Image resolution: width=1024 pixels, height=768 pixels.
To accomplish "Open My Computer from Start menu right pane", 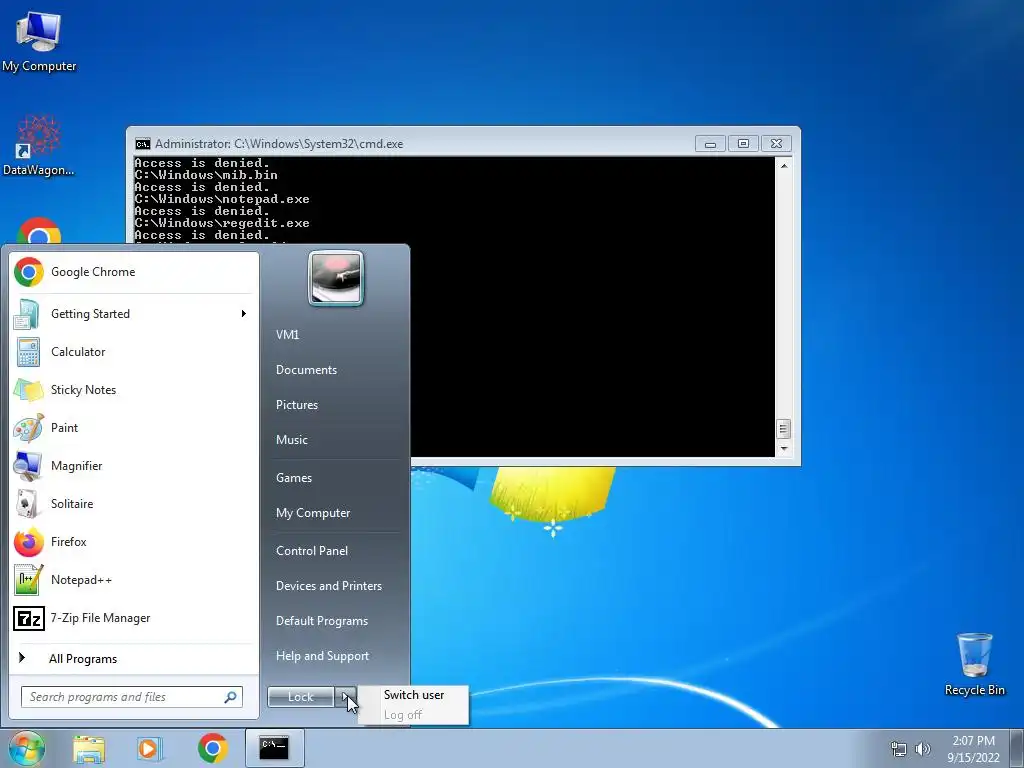I will pyautogui.click(x=313, y=513).
